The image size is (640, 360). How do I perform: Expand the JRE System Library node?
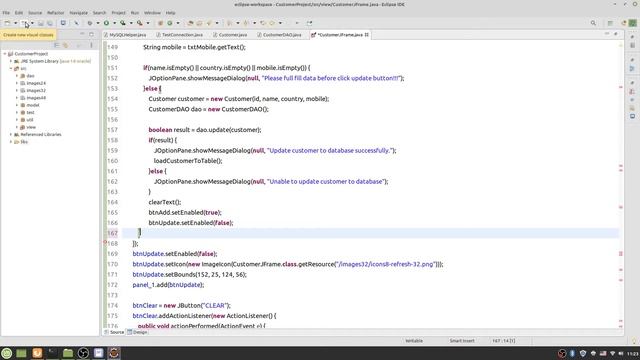point(11,61)
